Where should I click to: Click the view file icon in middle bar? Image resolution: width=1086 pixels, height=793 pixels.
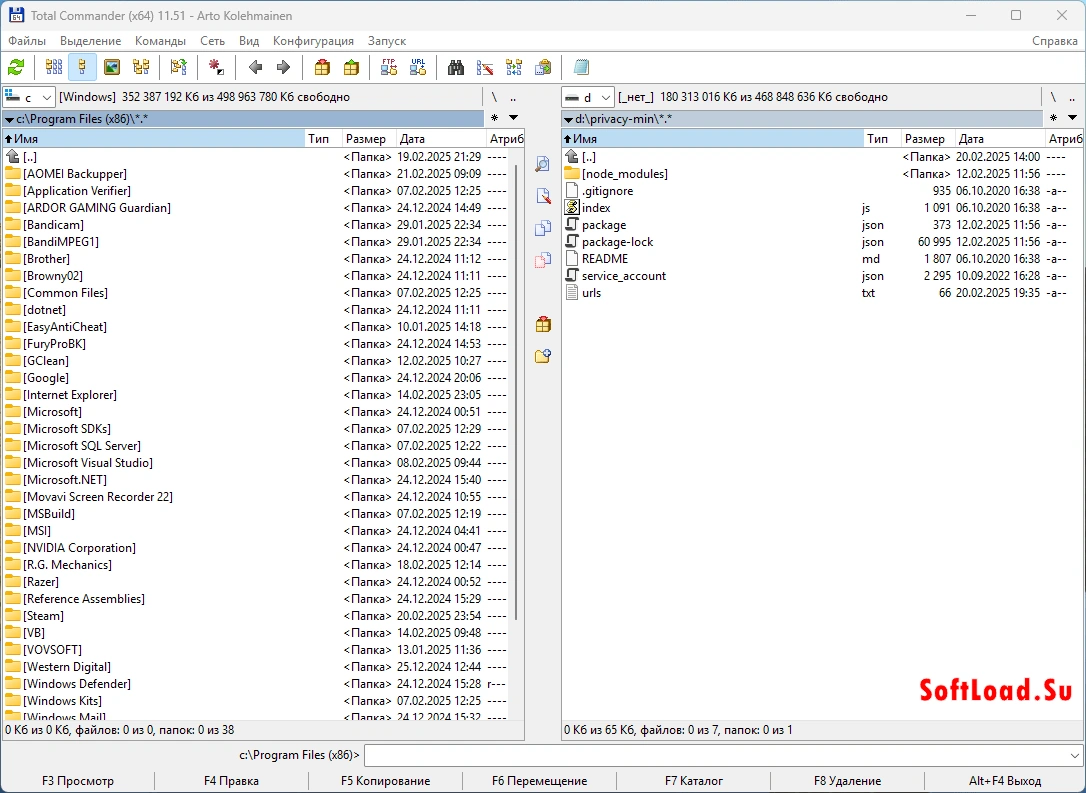[543, 164]
